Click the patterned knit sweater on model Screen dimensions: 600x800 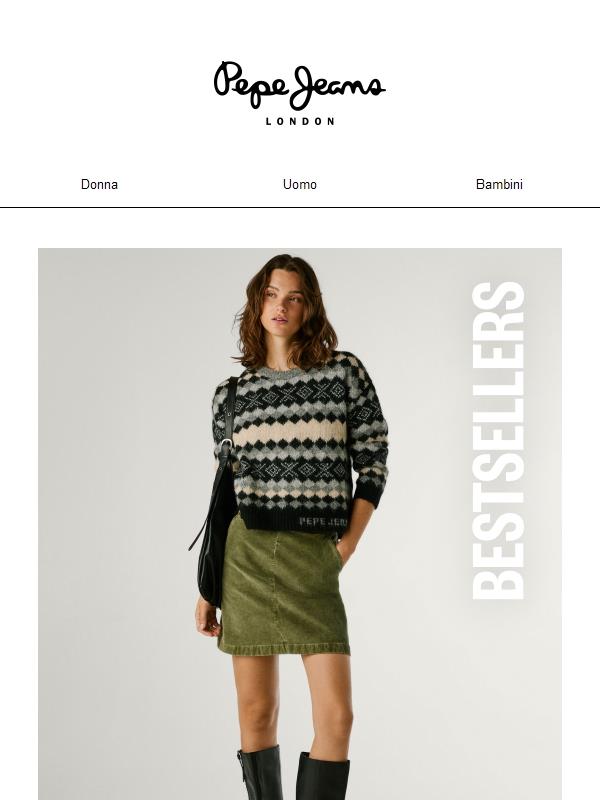pyautogui.click(x=301, y=441)
